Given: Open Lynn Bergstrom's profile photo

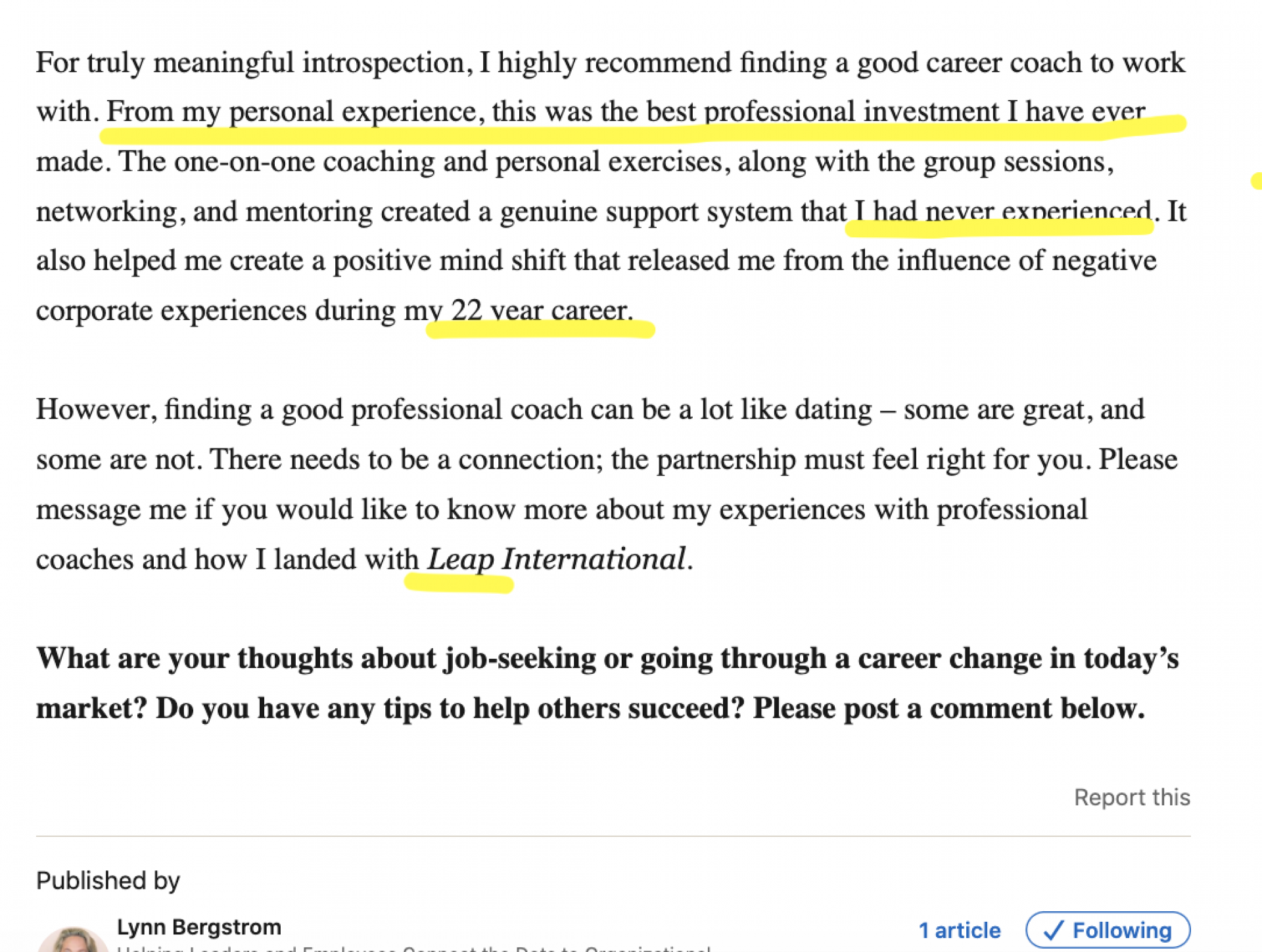Looking at the screenshot, I should click(73, 940).
